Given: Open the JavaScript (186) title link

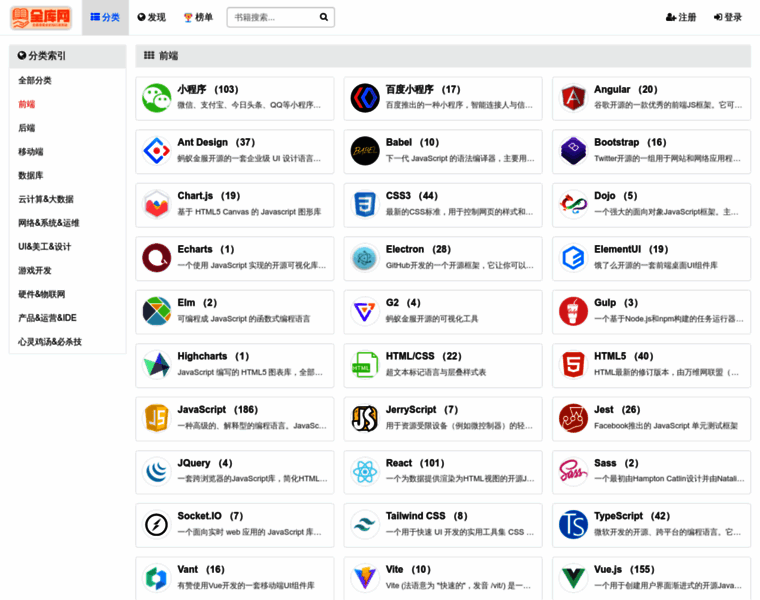Looking at the screenshot, I should pyautogui.click(x=218, y=410).
